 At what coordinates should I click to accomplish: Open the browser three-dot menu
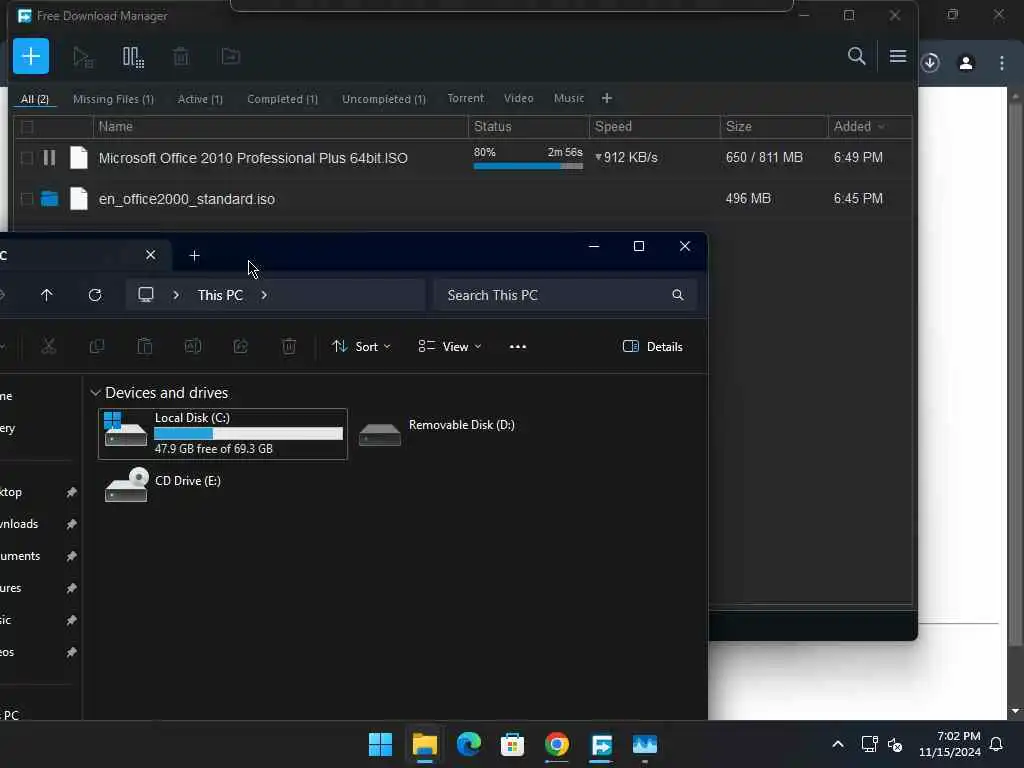(x=1001, y=63)
